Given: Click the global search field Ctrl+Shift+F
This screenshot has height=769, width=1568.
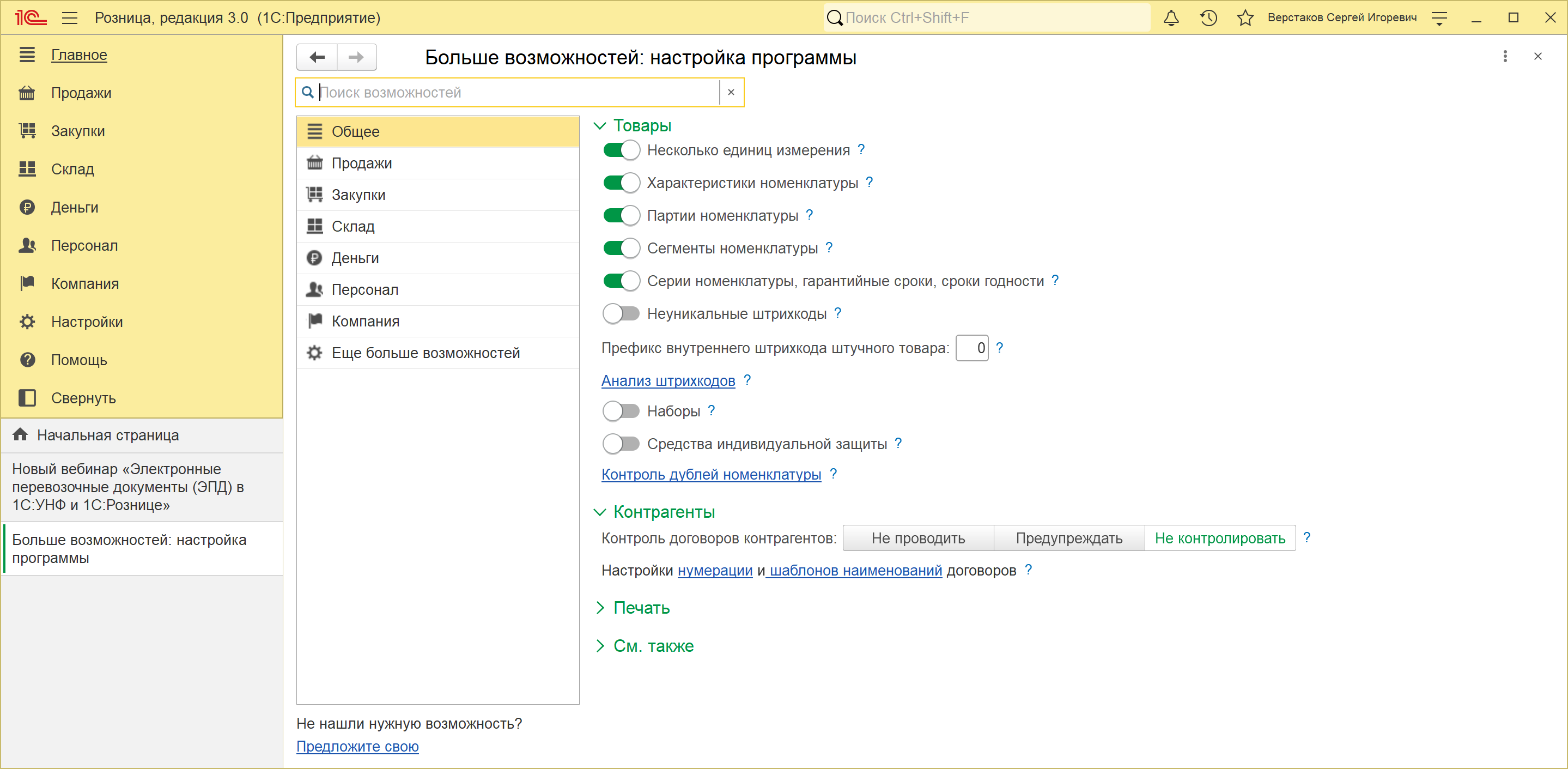Looking at the screenshot, I should 986,17.
